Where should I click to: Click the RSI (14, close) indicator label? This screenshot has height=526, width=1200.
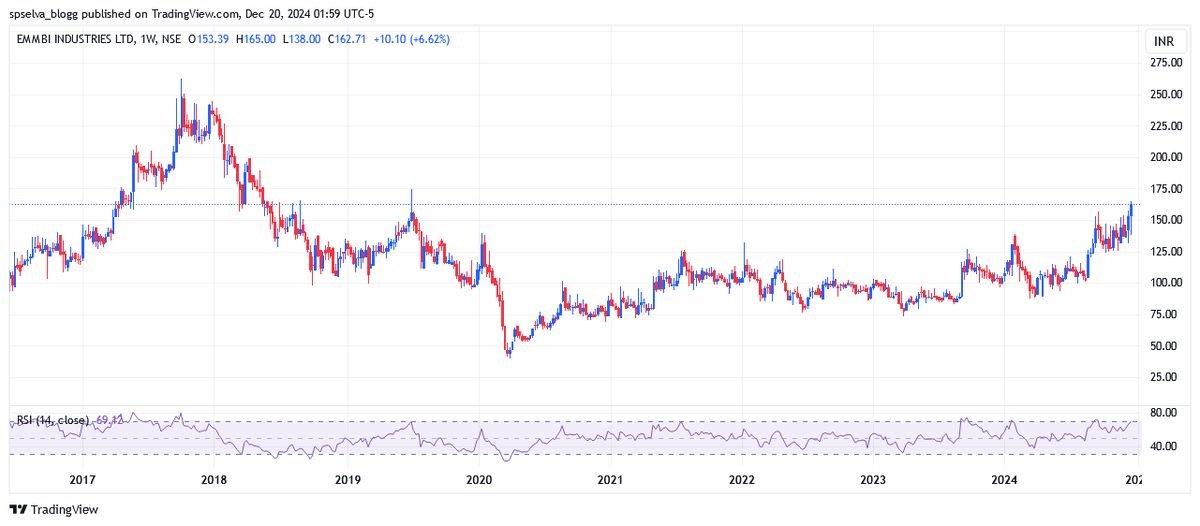click(52, 420)
